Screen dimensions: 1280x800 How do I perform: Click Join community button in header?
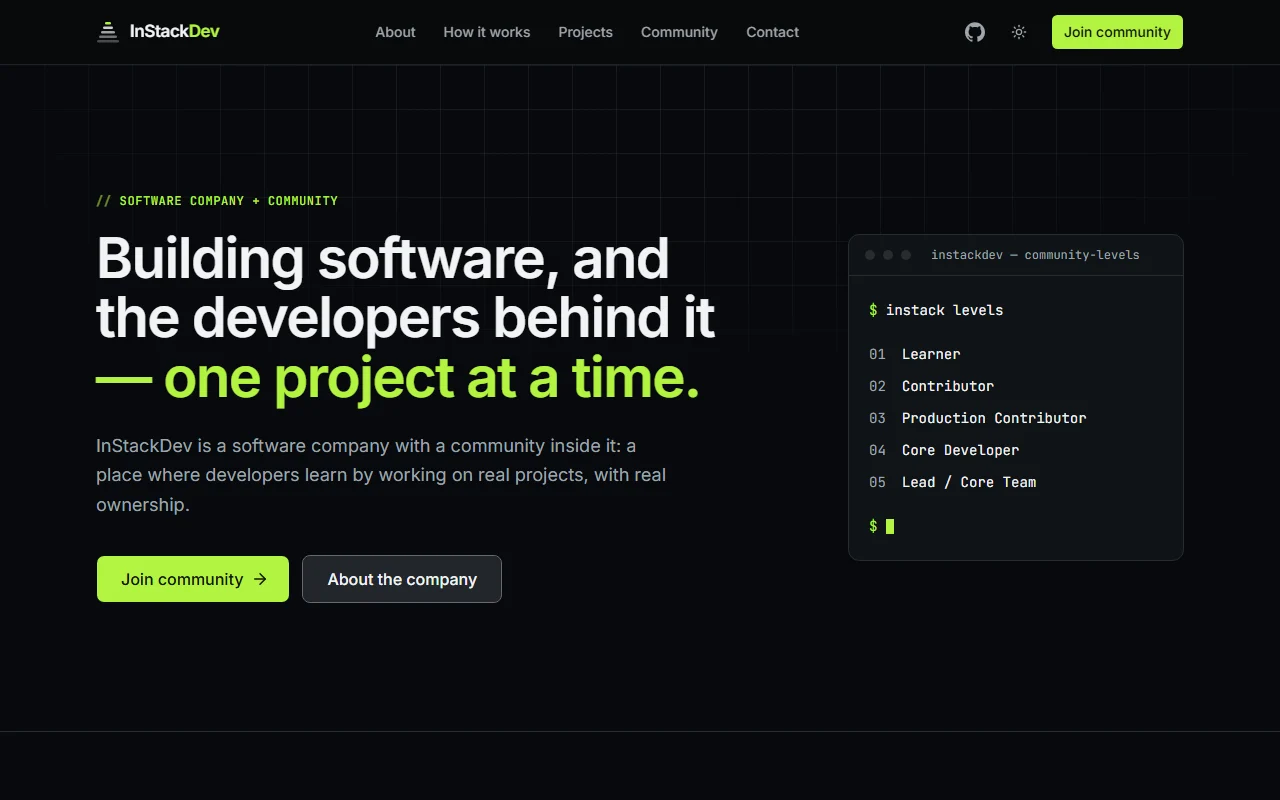click(x=1117, y=32)
